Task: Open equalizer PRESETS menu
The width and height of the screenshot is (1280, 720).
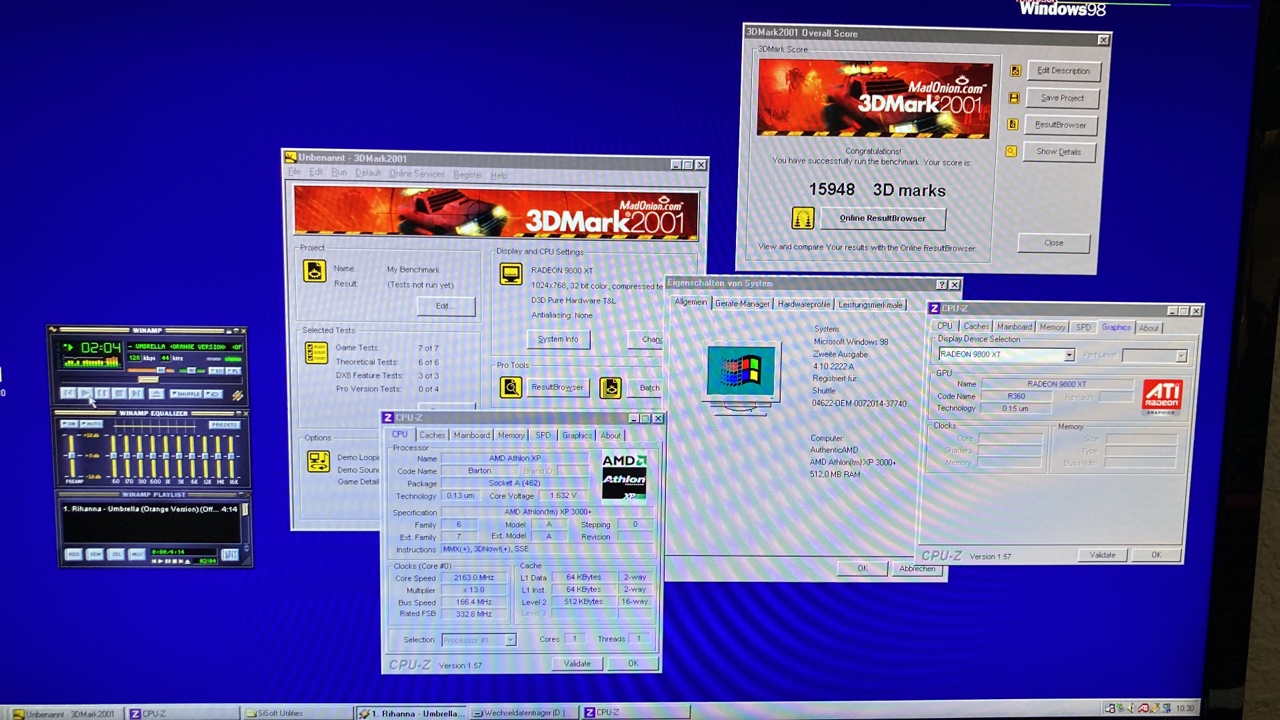Action: click(225, 424)
